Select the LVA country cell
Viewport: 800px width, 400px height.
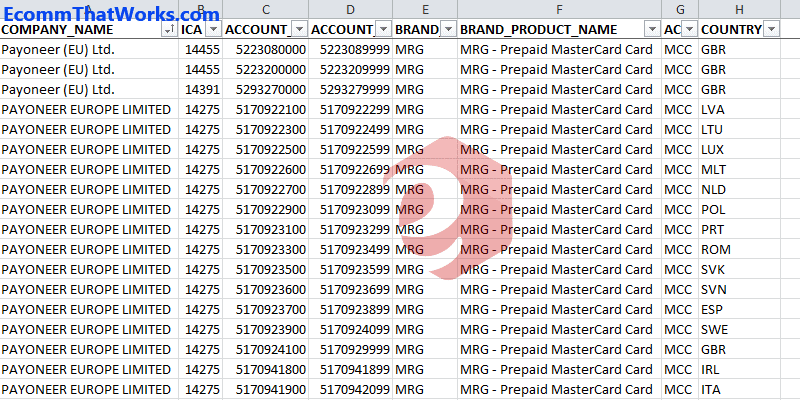coord(739,109)
